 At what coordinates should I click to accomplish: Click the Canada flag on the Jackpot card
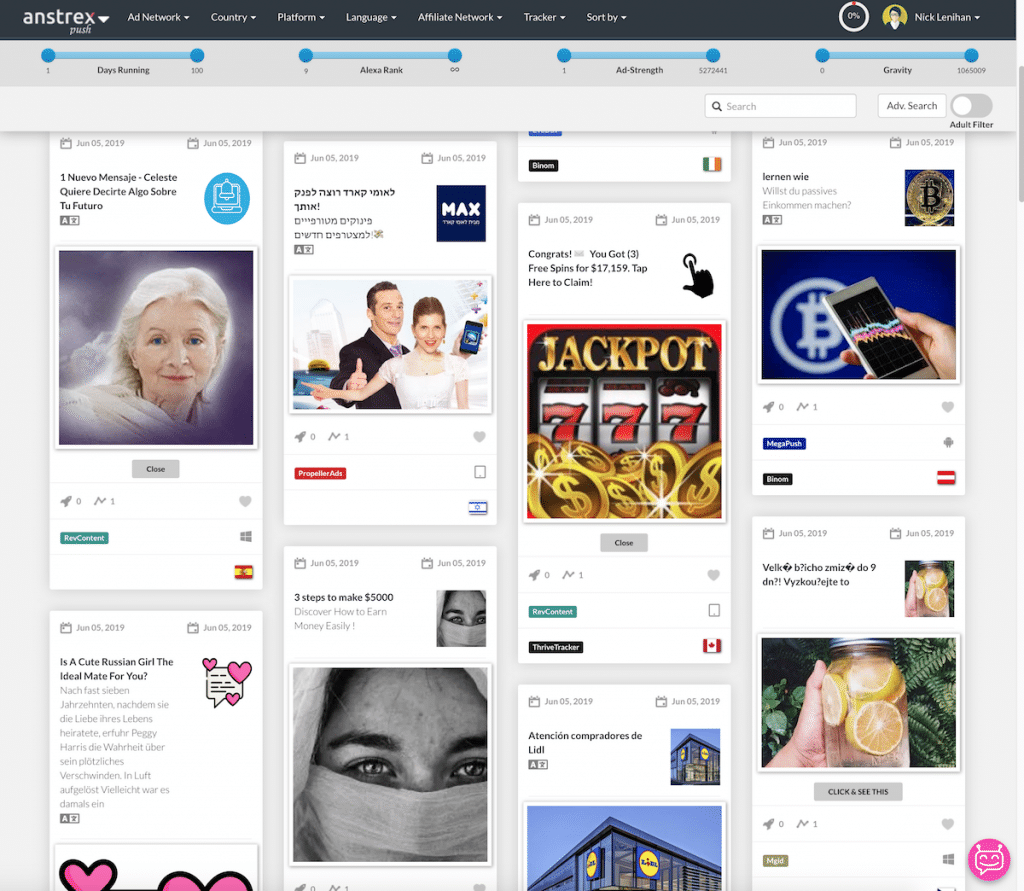[712, 646]
